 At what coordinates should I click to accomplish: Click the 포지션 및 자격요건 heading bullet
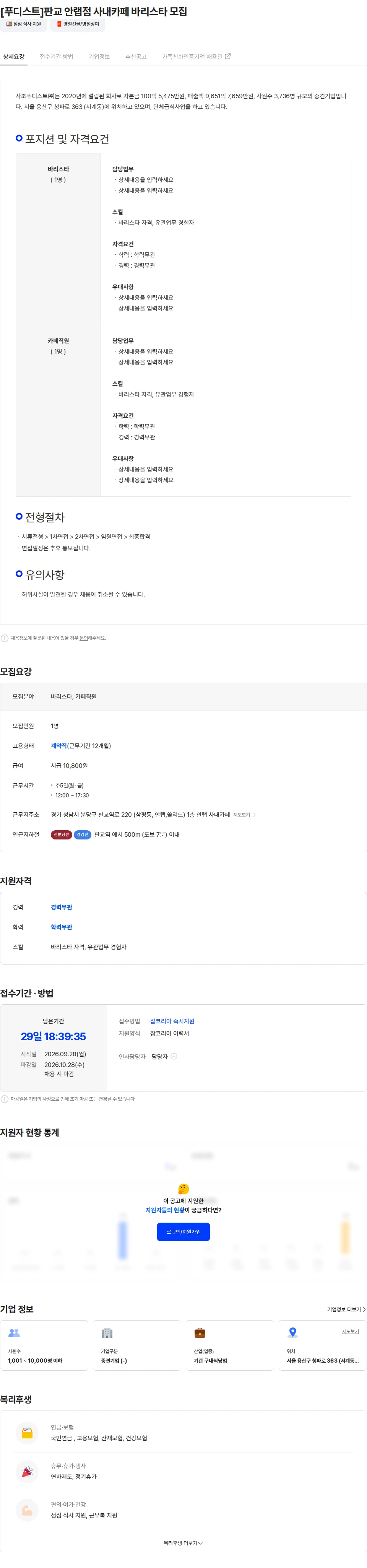[19, 139]
